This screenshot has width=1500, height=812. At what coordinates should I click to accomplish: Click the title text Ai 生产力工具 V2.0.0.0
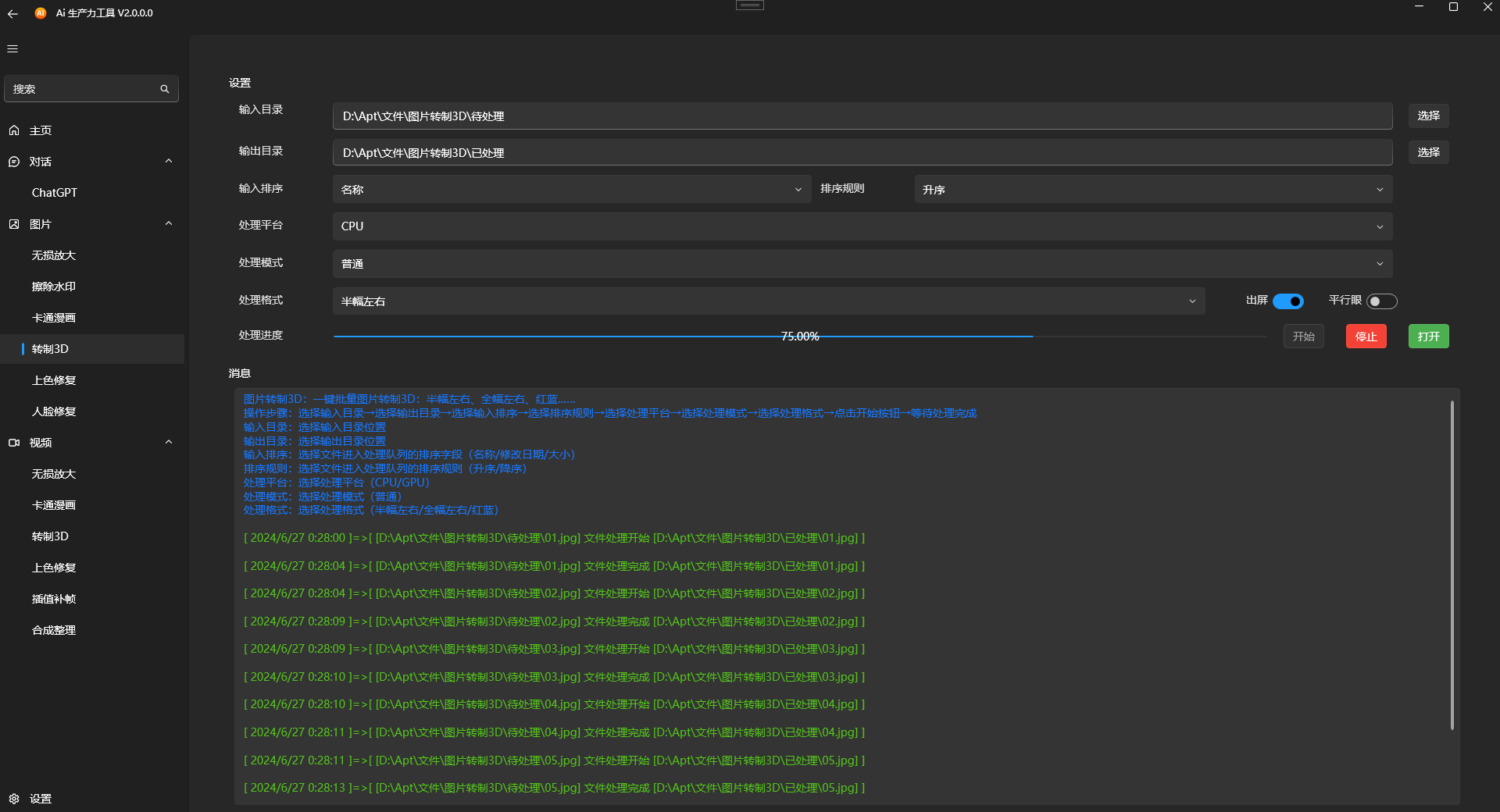pos(105,13)
